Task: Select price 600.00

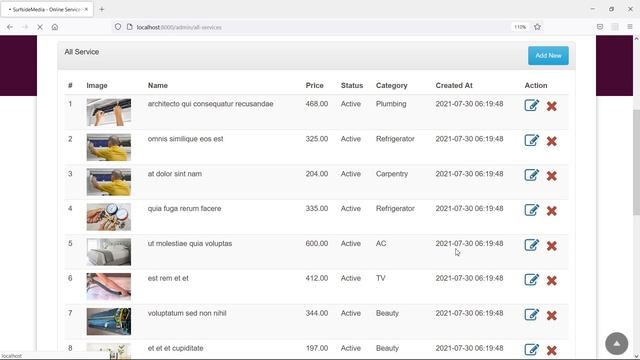Action: pyautogui.click(x=317, y=243)
